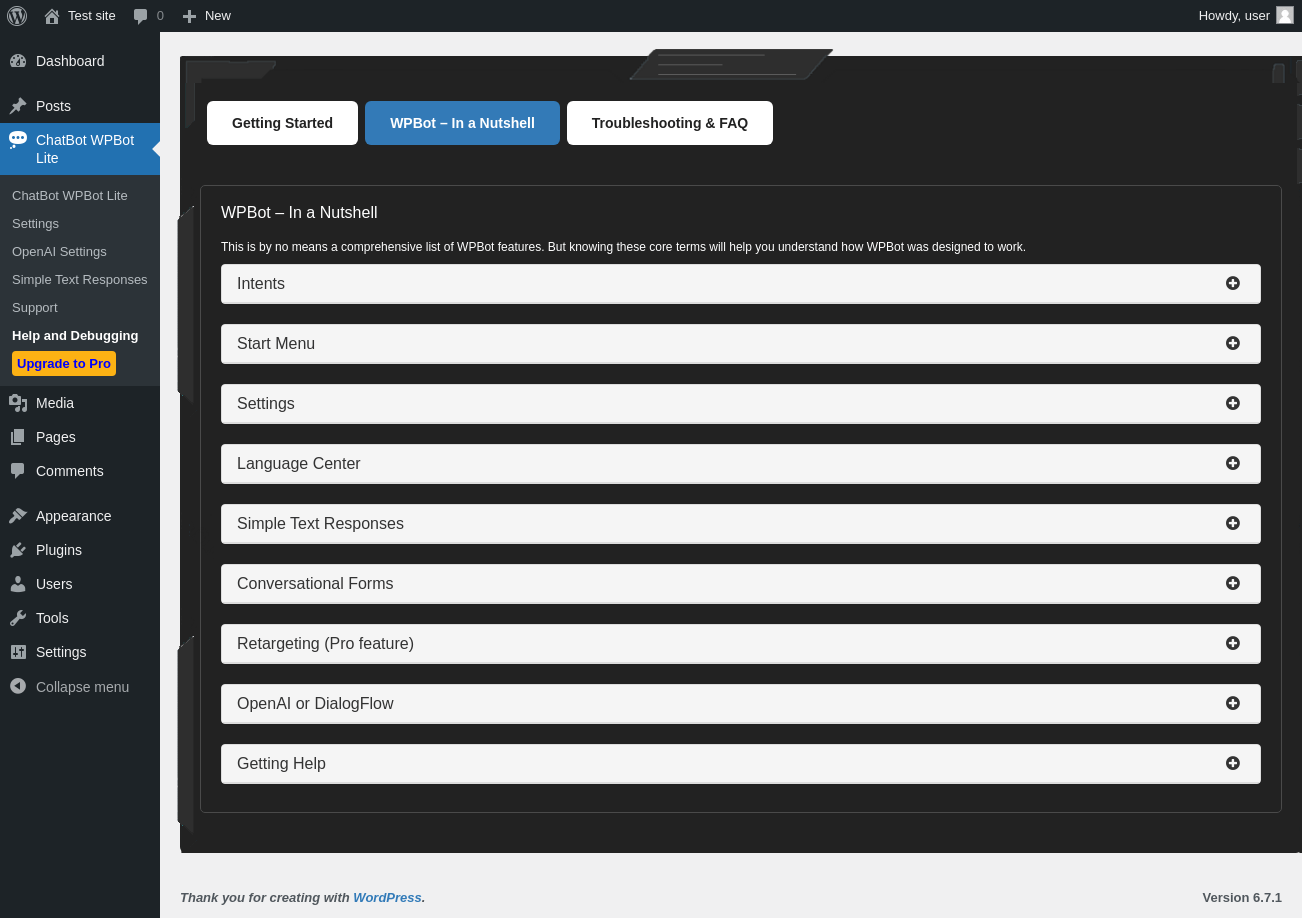Open the main Settings sidebar menu label

[x=61, y=652]
